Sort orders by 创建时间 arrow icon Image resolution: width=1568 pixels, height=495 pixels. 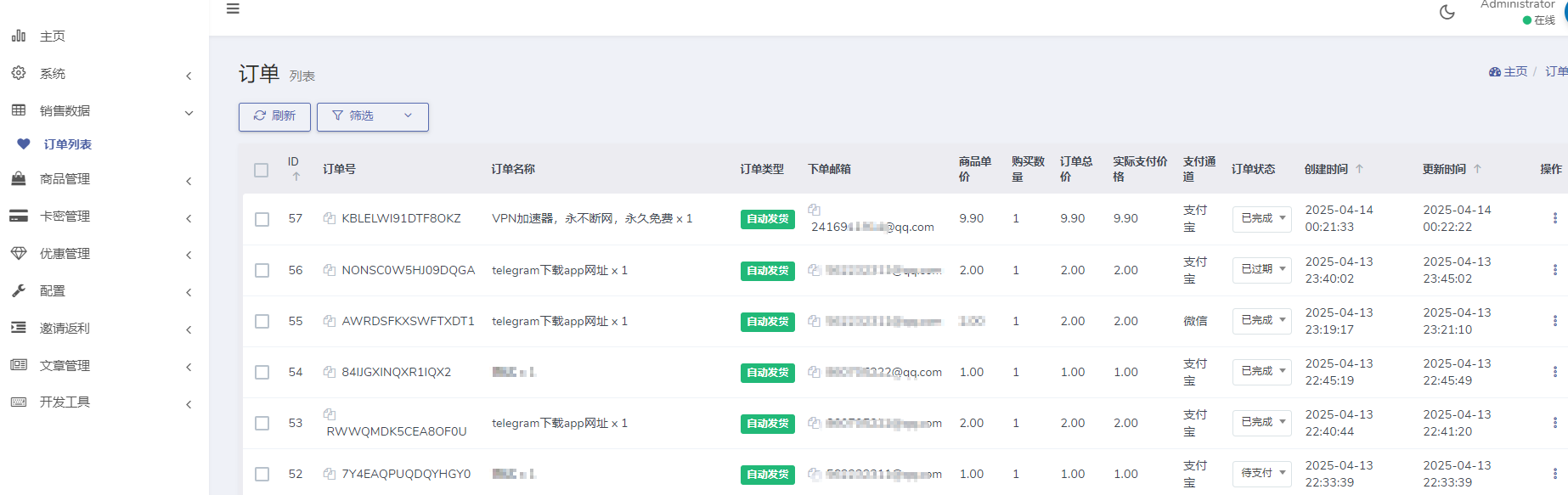pyautogui.click(x=1359, y=169)
